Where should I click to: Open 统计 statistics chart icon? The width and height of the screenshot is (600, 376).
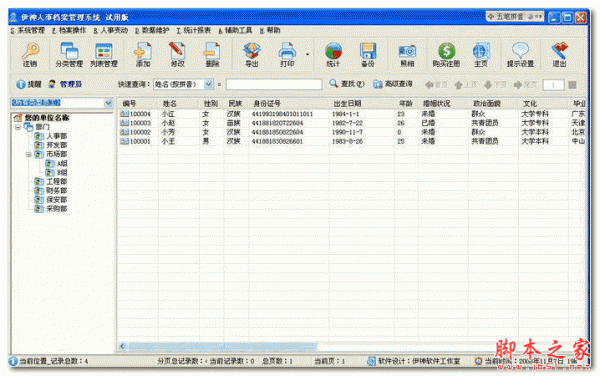(333, 55)
